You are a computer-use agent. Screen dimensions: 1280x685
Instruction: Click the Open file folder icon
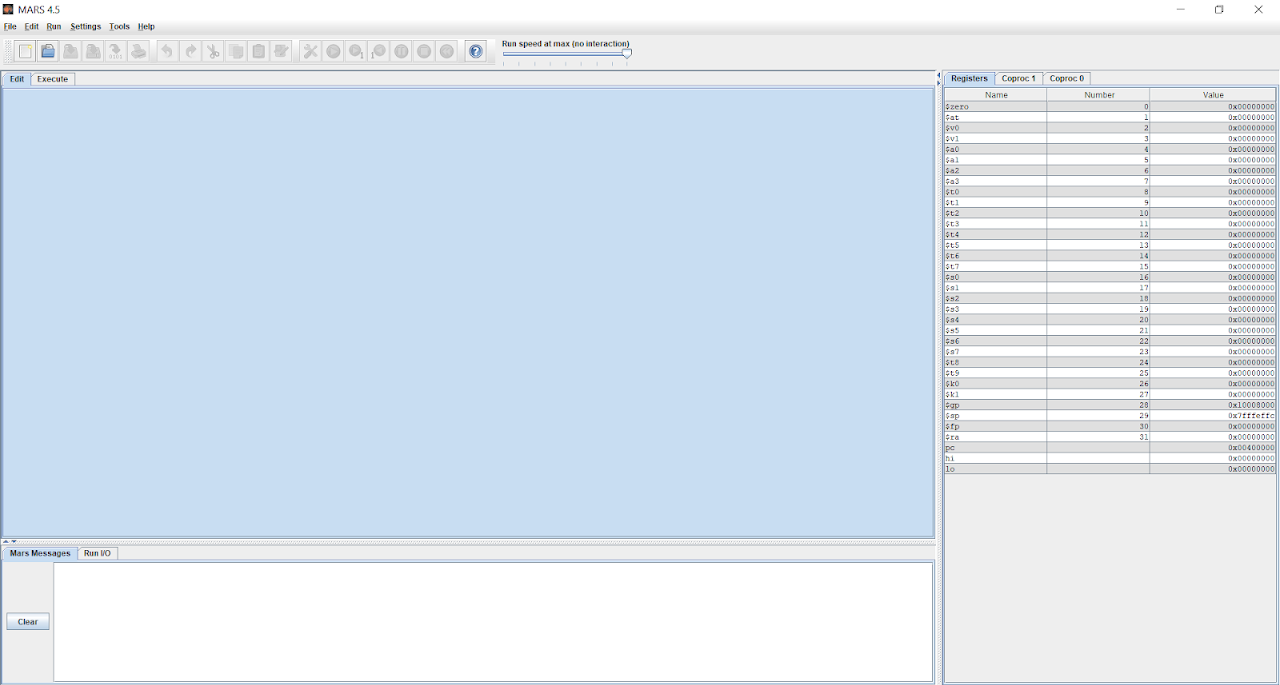pyautogui.click(x=48, y=52)
